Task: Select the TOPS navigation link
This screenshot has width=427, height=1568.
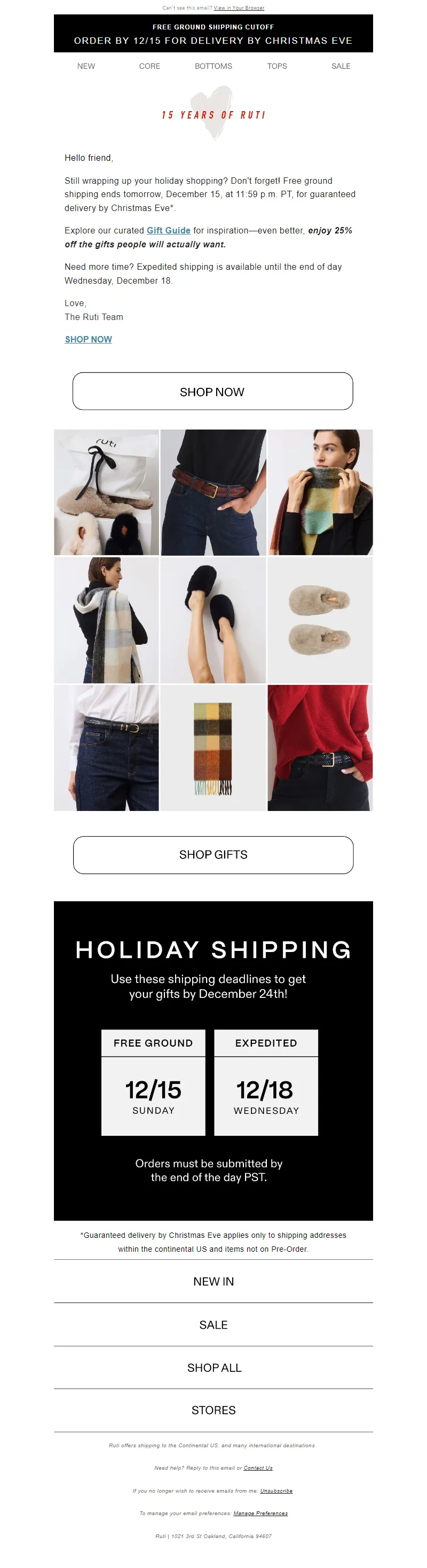Action: tap(277, 66)
